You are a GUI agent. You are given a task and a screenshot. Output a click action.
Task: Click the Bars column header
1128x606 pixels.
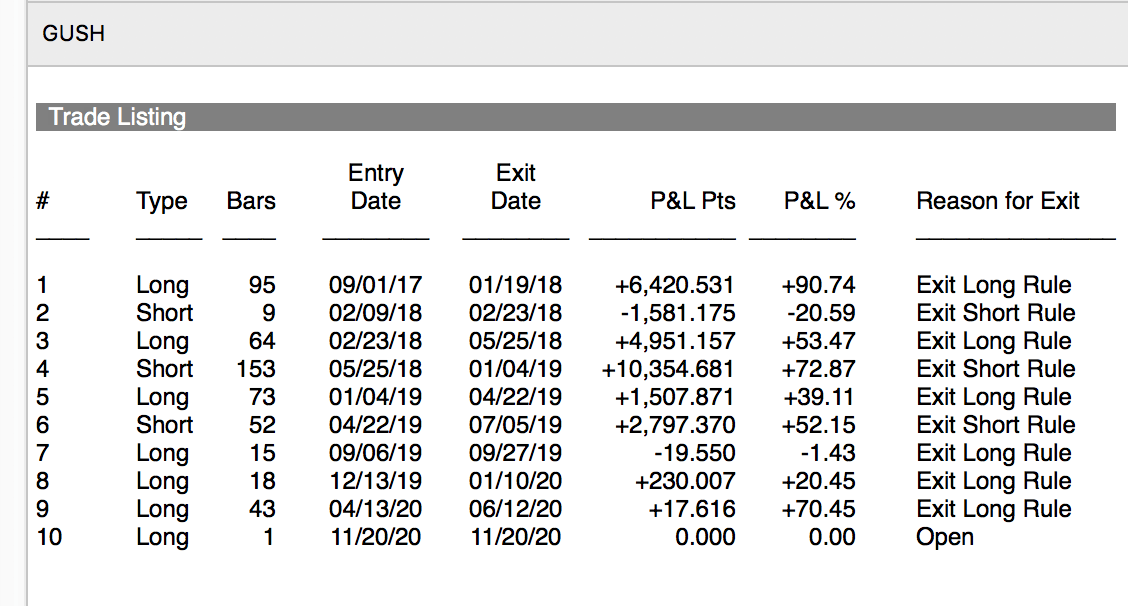[251, 201]
